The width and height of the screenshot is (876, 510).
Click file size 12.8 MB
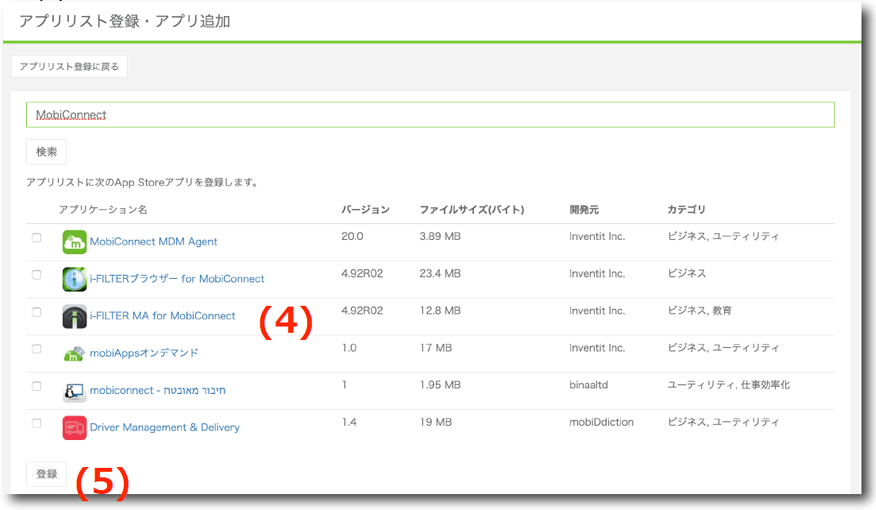(x=440, y=311)
